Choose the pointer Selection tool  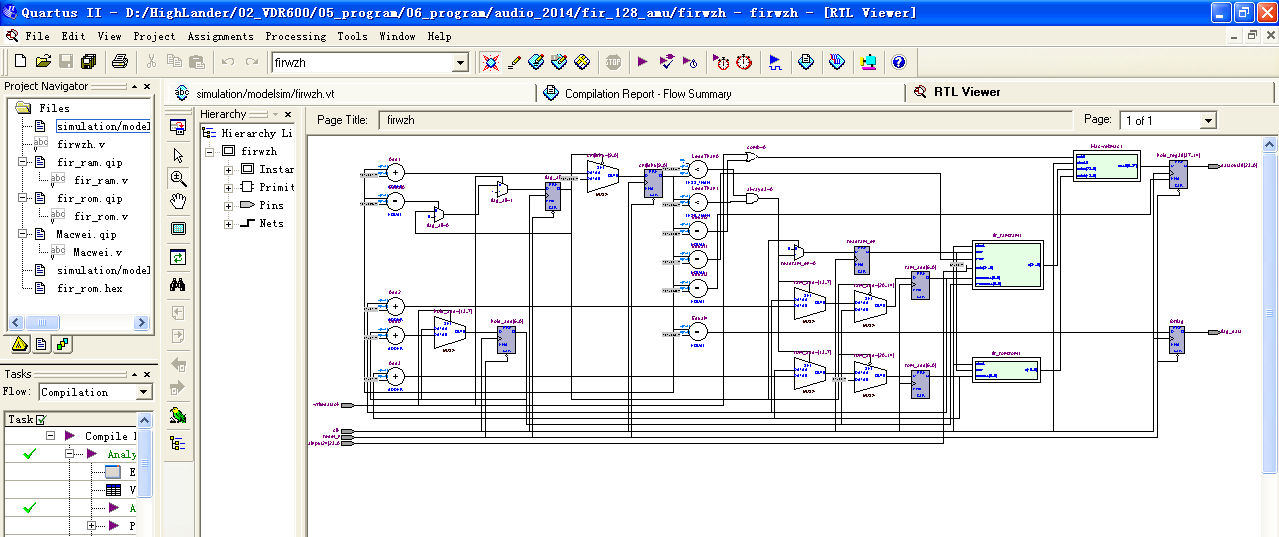click(x=178, y=155)
